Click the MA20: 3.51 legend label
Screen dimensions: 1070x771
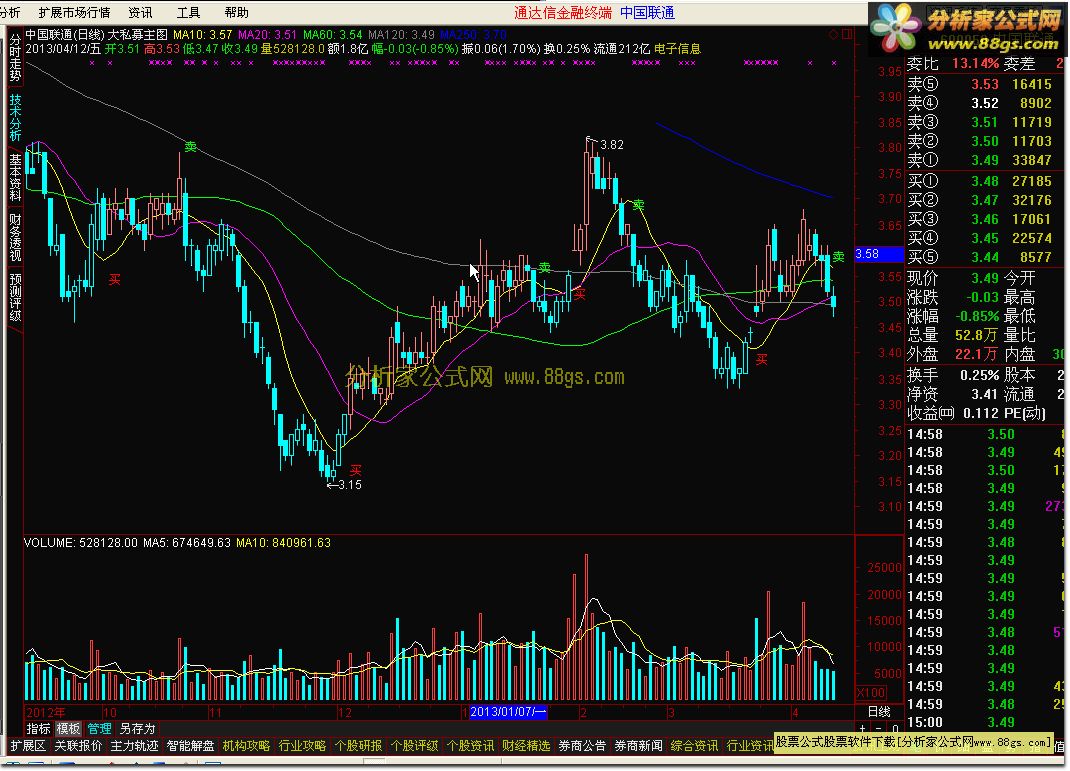268,34
